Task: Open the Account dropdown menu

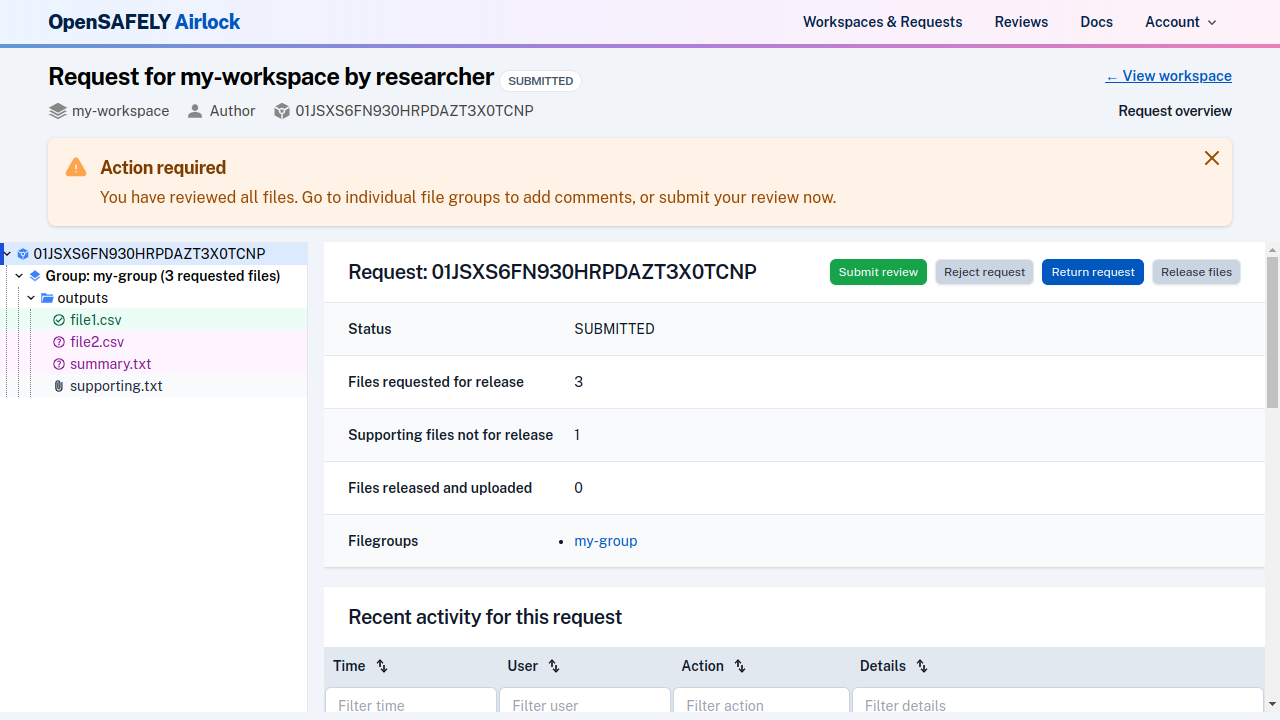Action: (x=1181, y=22)
